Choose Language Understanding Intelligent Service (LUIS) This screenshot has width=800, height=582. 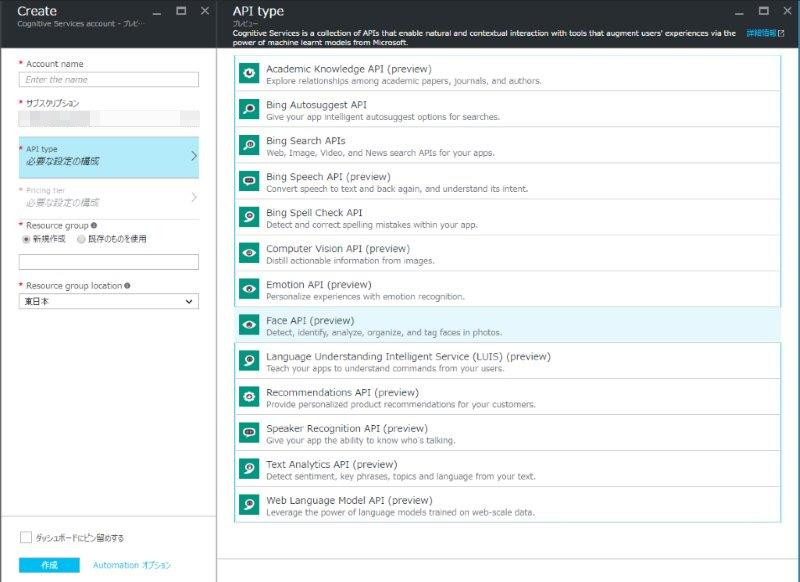(x=507, y=361)
